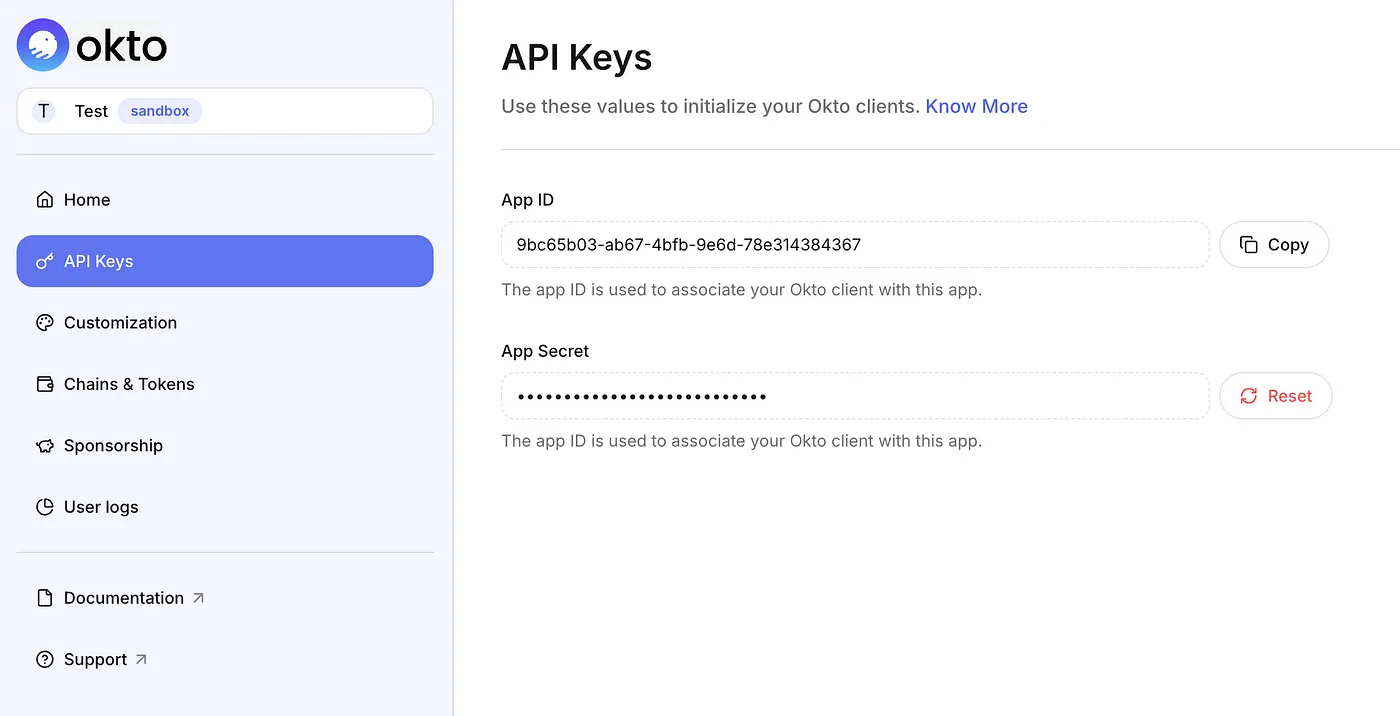This screenshot has width=1400, height=716.
Task: Copy the App ID value
Action: (x=1274, y=244)
